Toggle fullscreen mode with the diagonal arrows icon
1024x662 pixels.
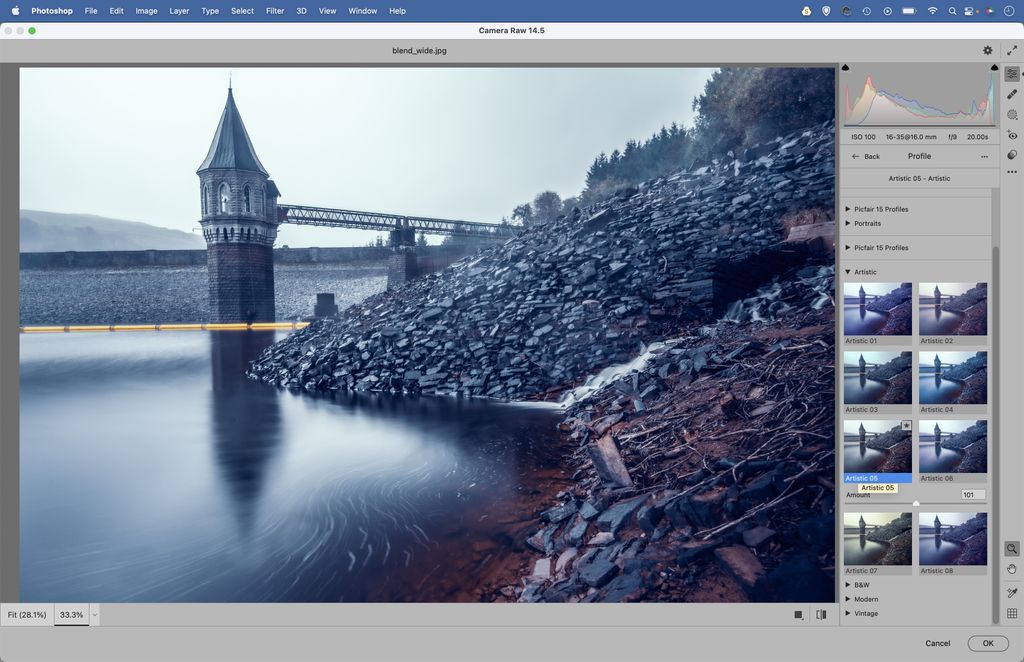click(x=1012, y=49)
